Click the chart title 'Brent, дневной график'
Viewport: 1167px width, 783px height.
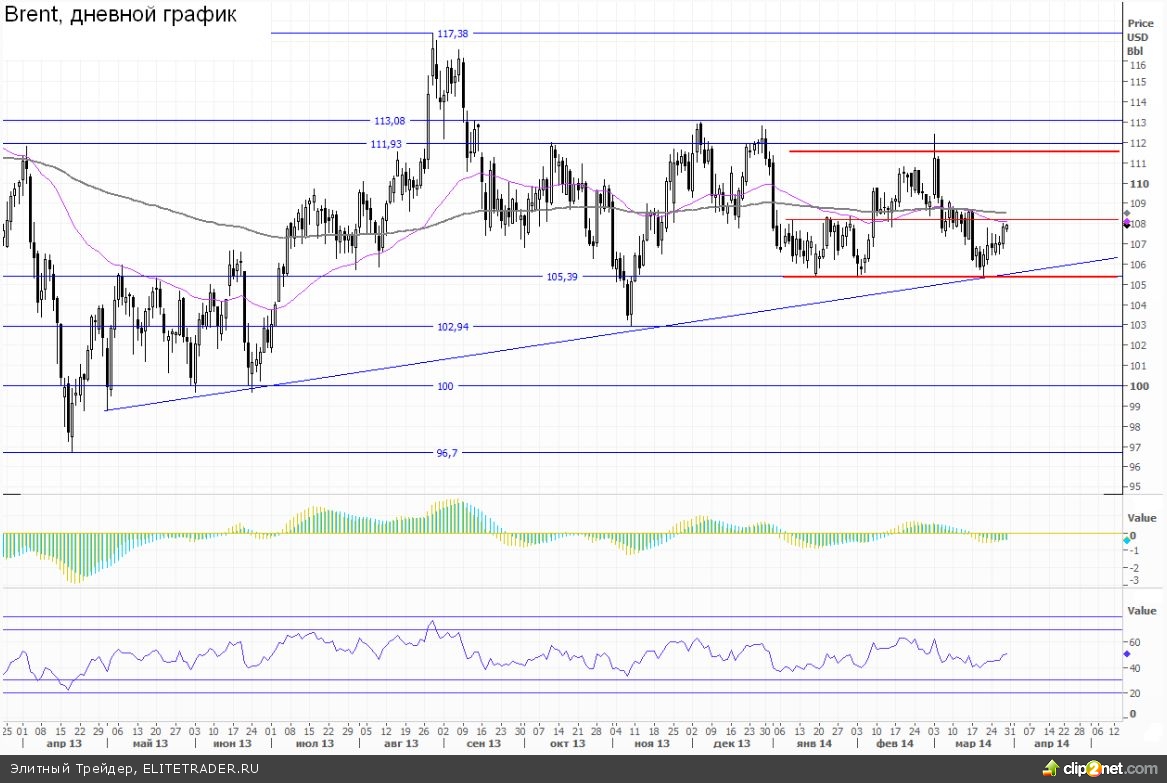click(x=120, y=16)
